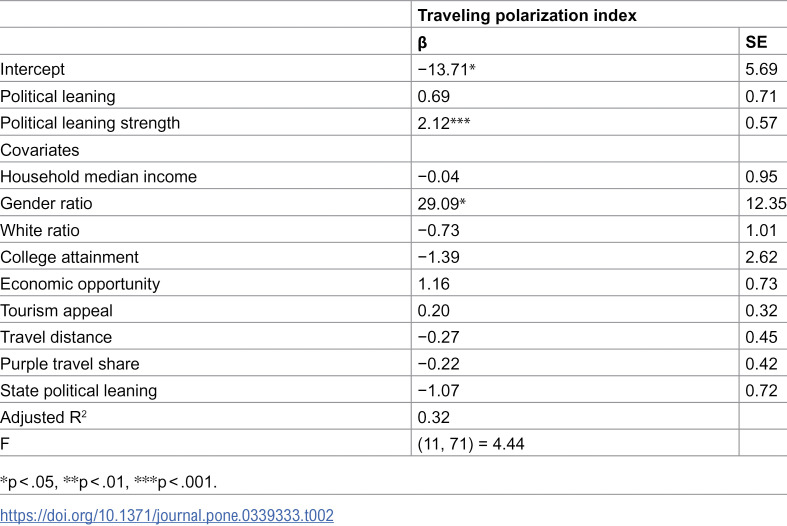Select the Economic opportunity value 1.16

coord(434,284)
